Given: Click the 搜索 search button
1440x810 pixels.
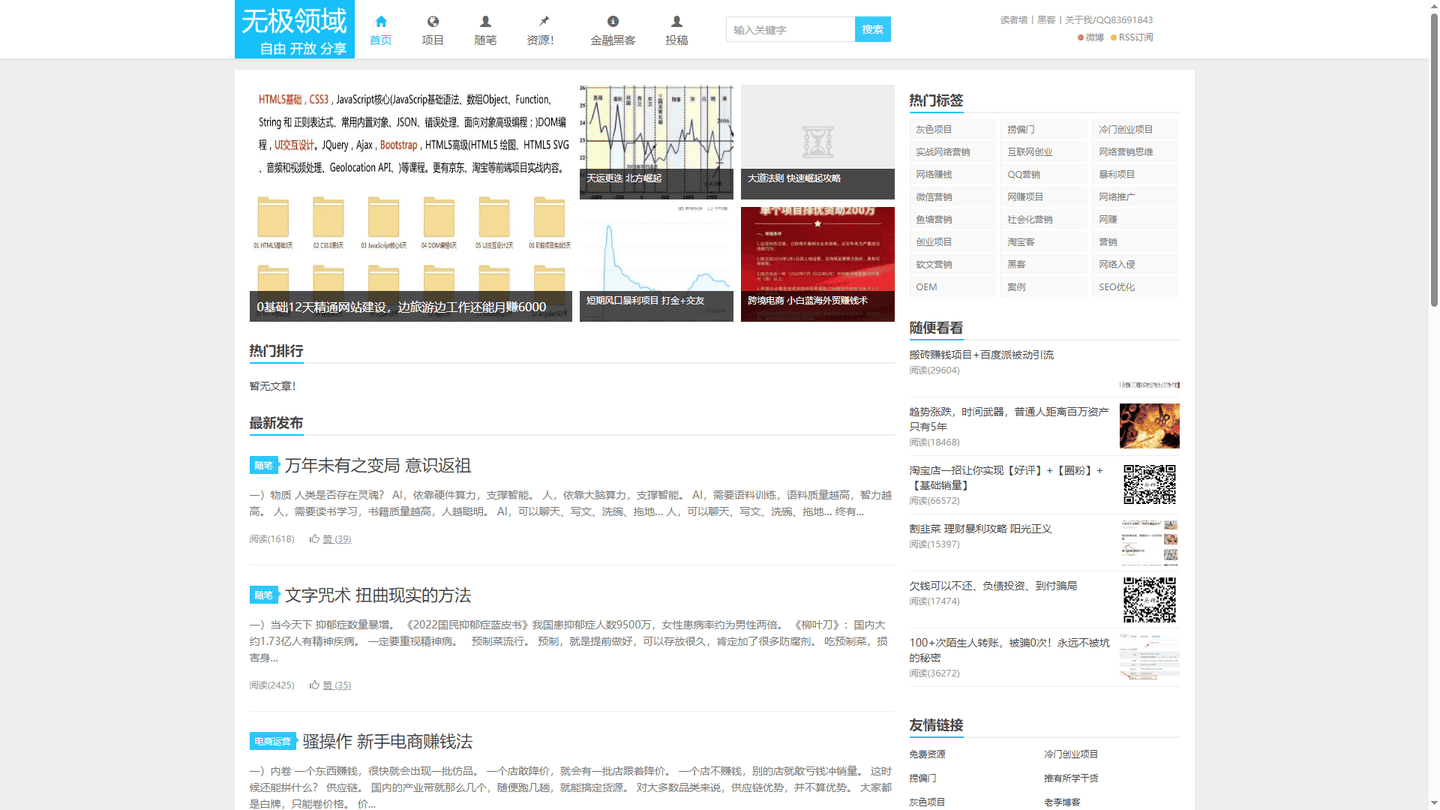Looking at the screenshot, I should click(872, 29).
